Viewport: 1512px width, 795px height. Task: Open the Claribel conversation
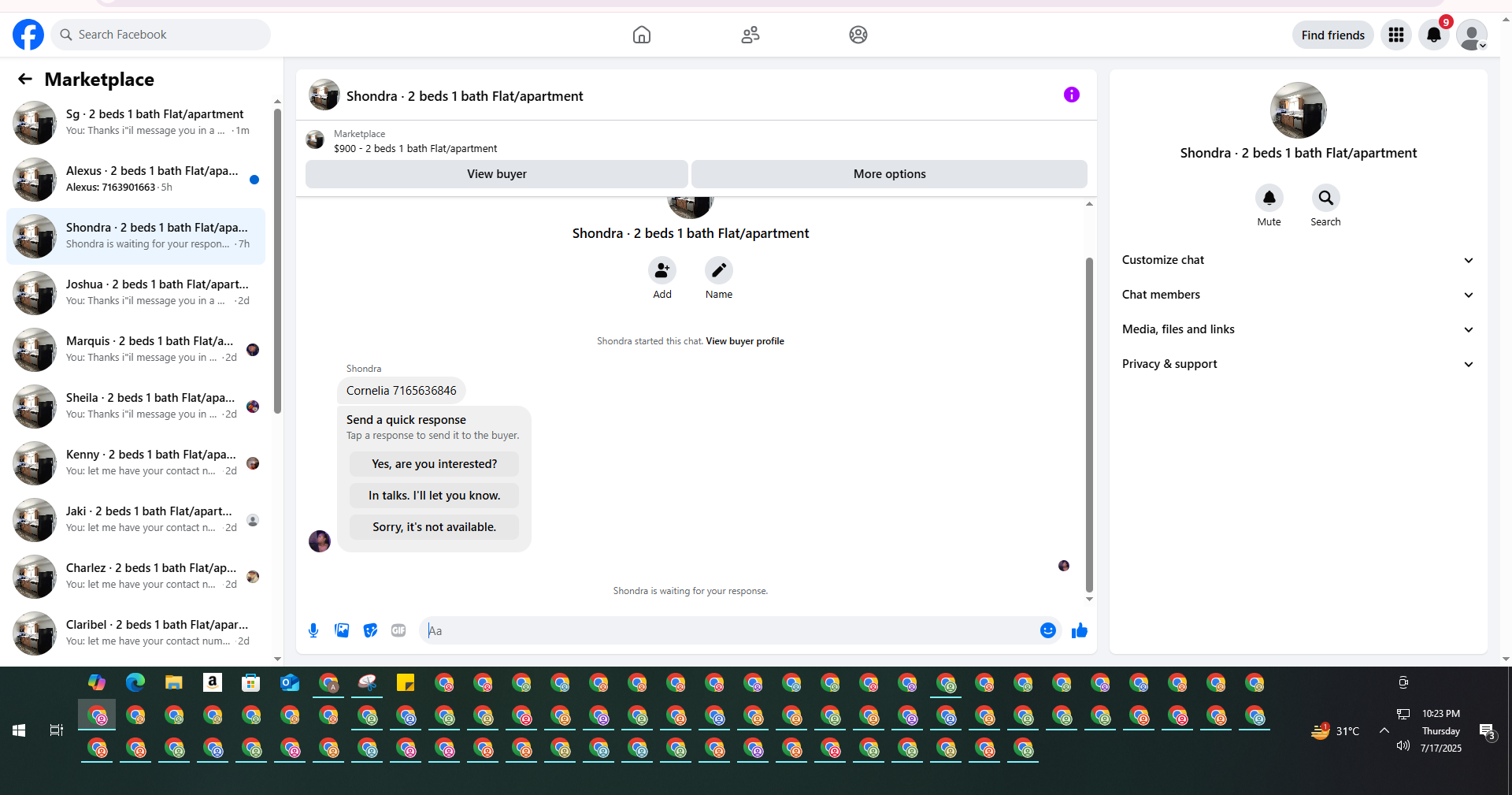pos(135,633)
